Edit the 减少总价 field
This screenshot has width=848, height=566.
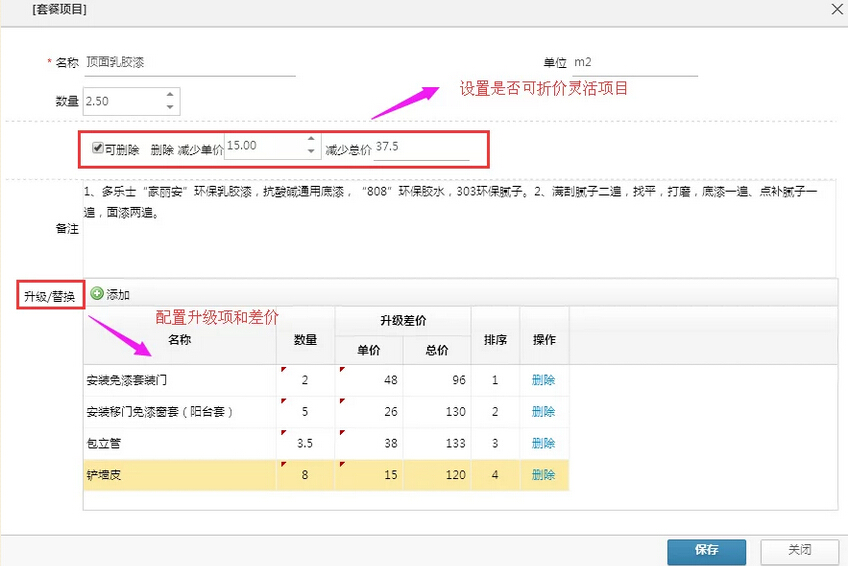(x=420, y=147)
